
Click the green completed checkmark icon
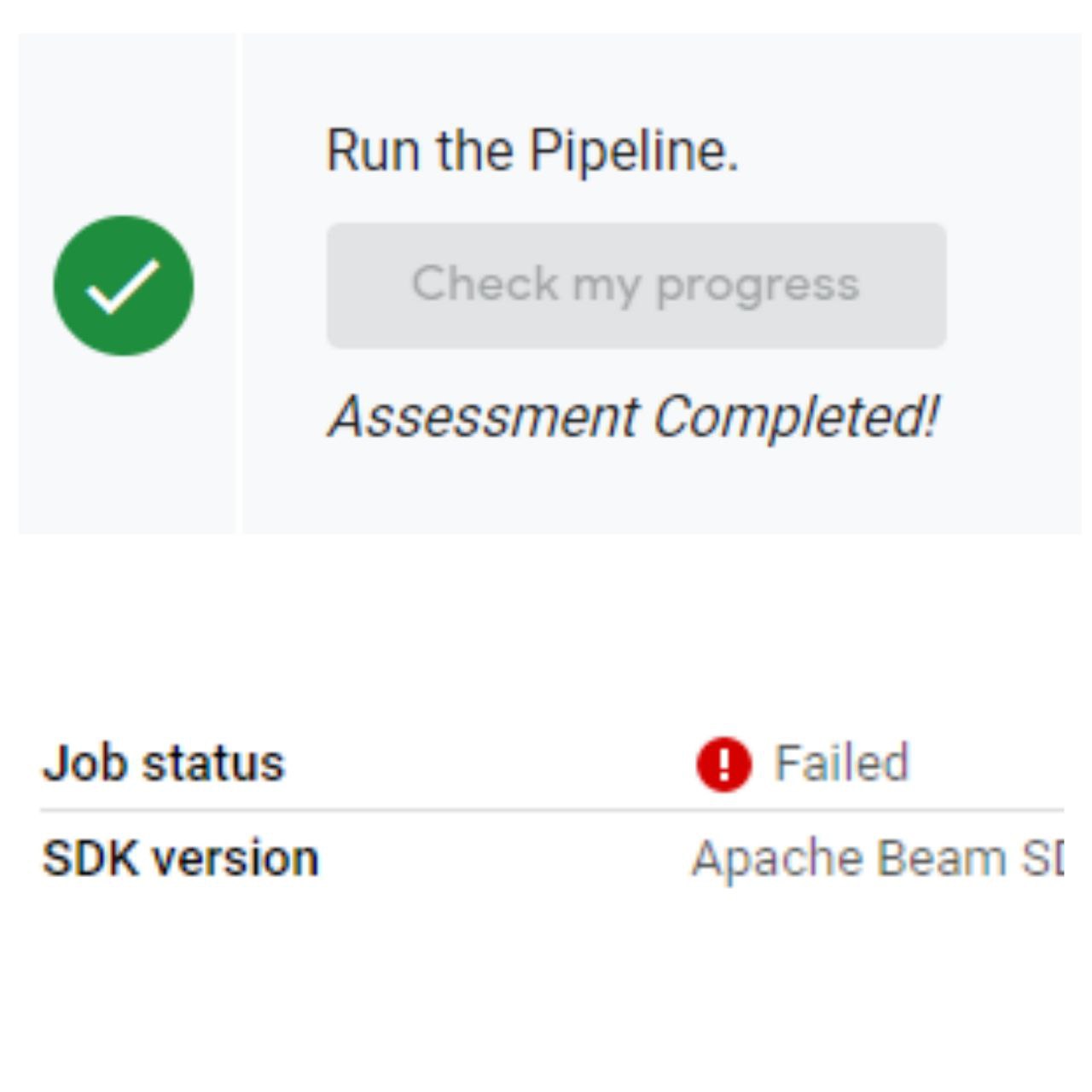[124, 285]
